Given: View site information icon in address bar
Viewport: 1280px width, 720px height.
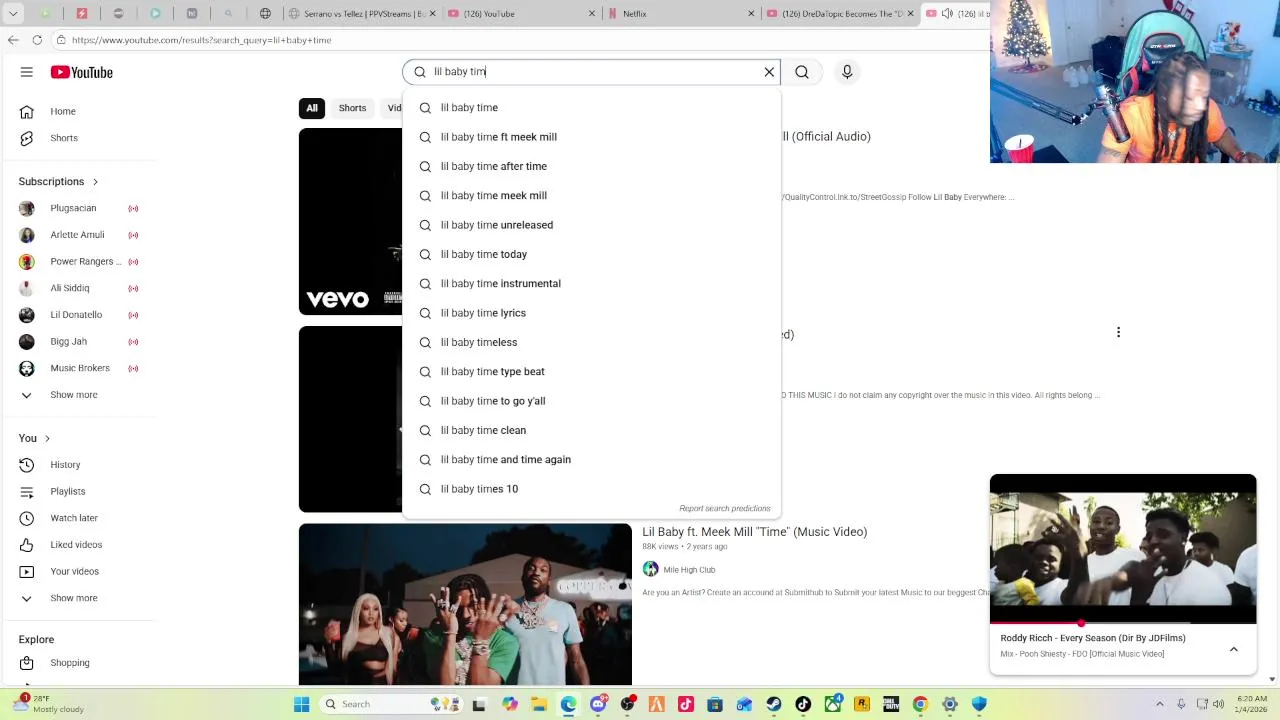Looking at the screenshot, I should [61, 40].
